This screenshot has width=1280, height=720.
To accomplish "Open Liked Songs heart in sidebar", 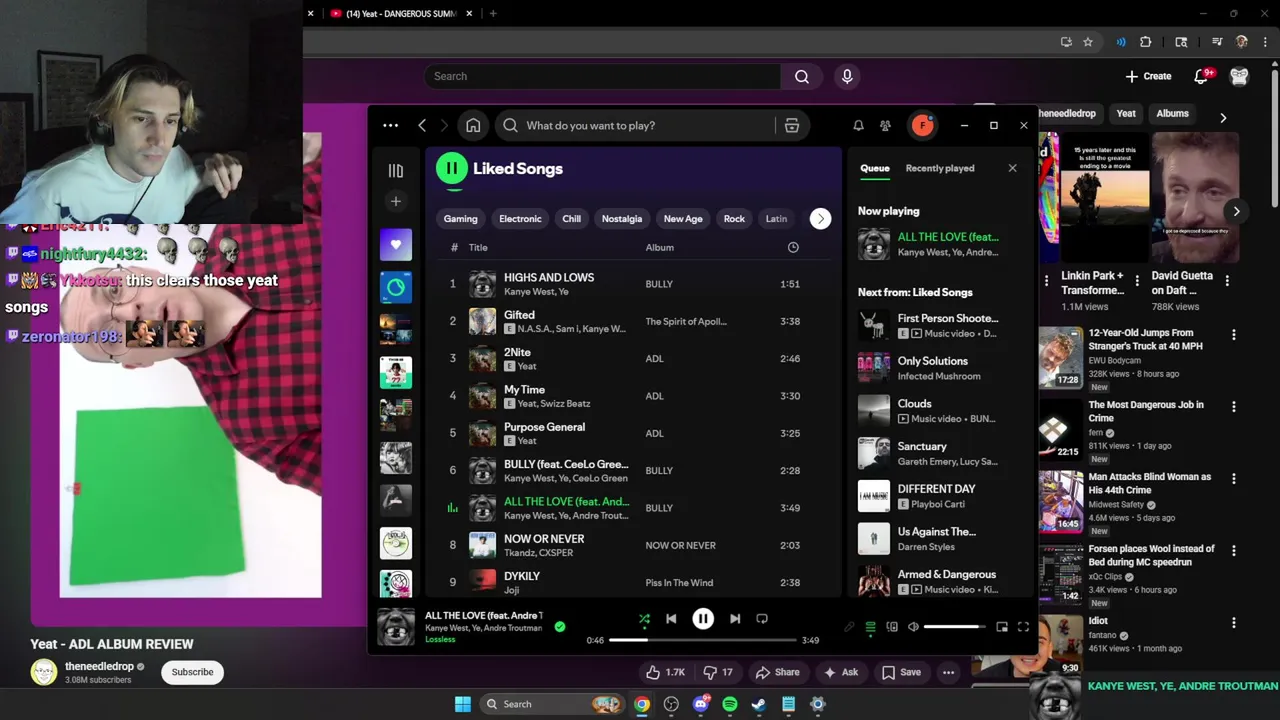I will click(396, 245).
